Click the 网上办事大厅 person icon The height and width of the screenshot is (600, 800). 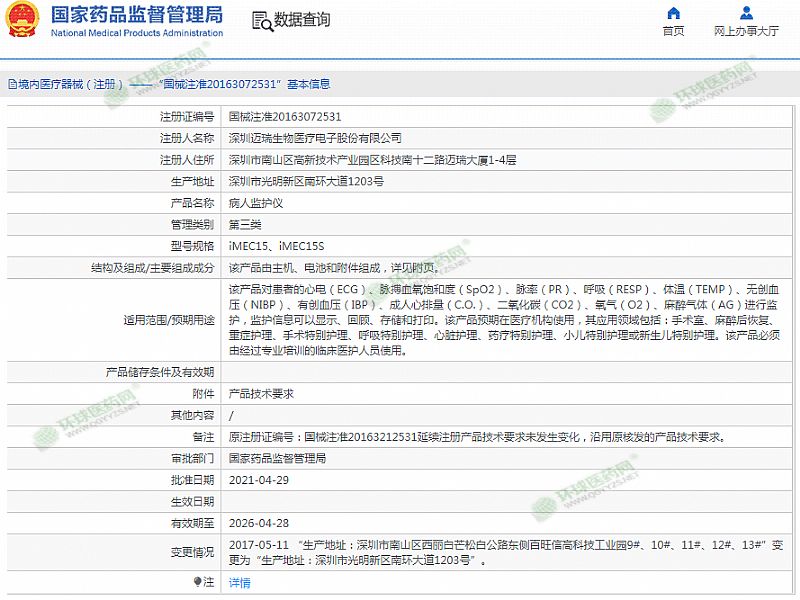coord(746,13)
